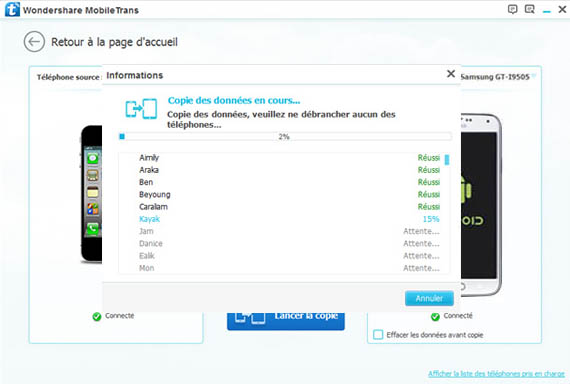Click the source iPhone image
This screenshot has width=570, height=384.
[x=91, y=193]
